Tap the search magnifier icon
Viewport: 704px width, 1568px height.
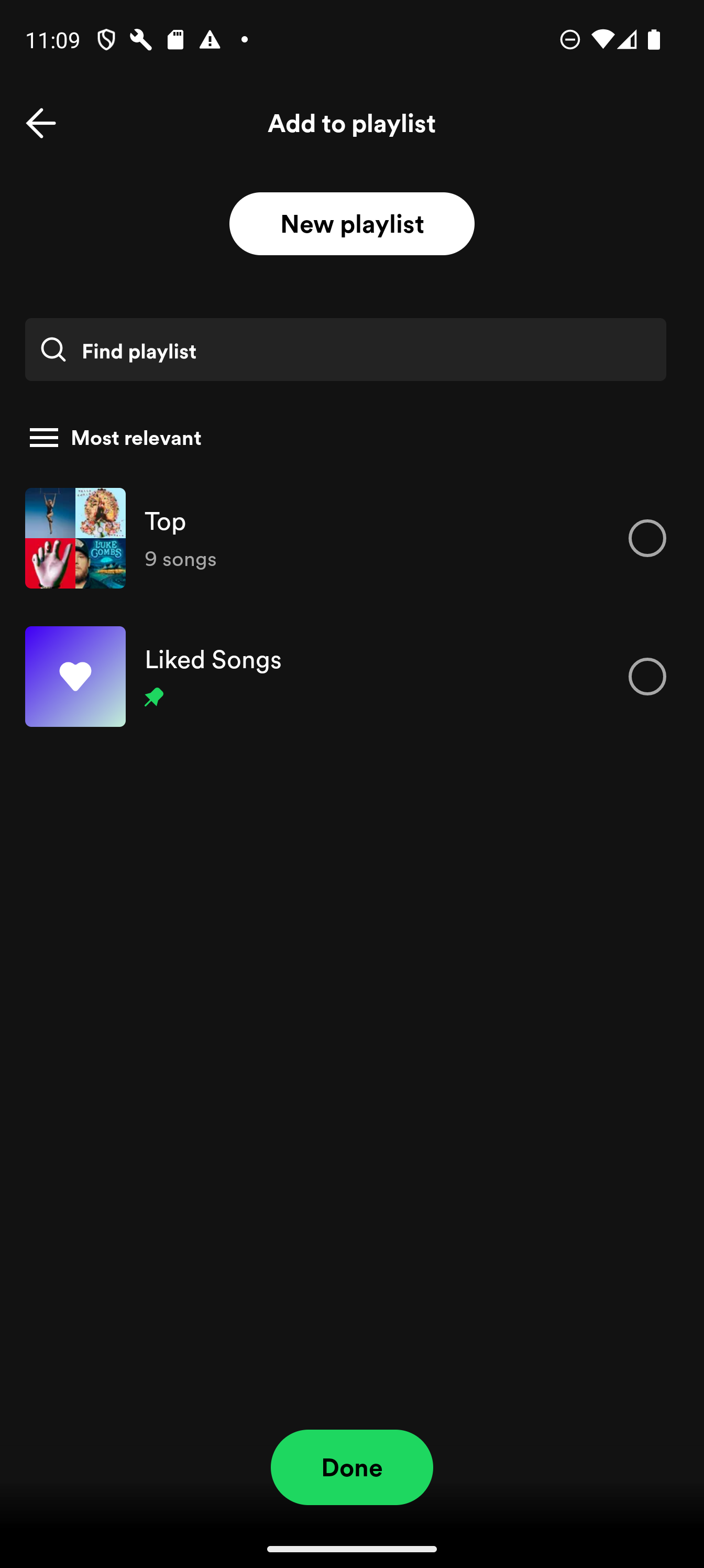click(x=53, y=350)
